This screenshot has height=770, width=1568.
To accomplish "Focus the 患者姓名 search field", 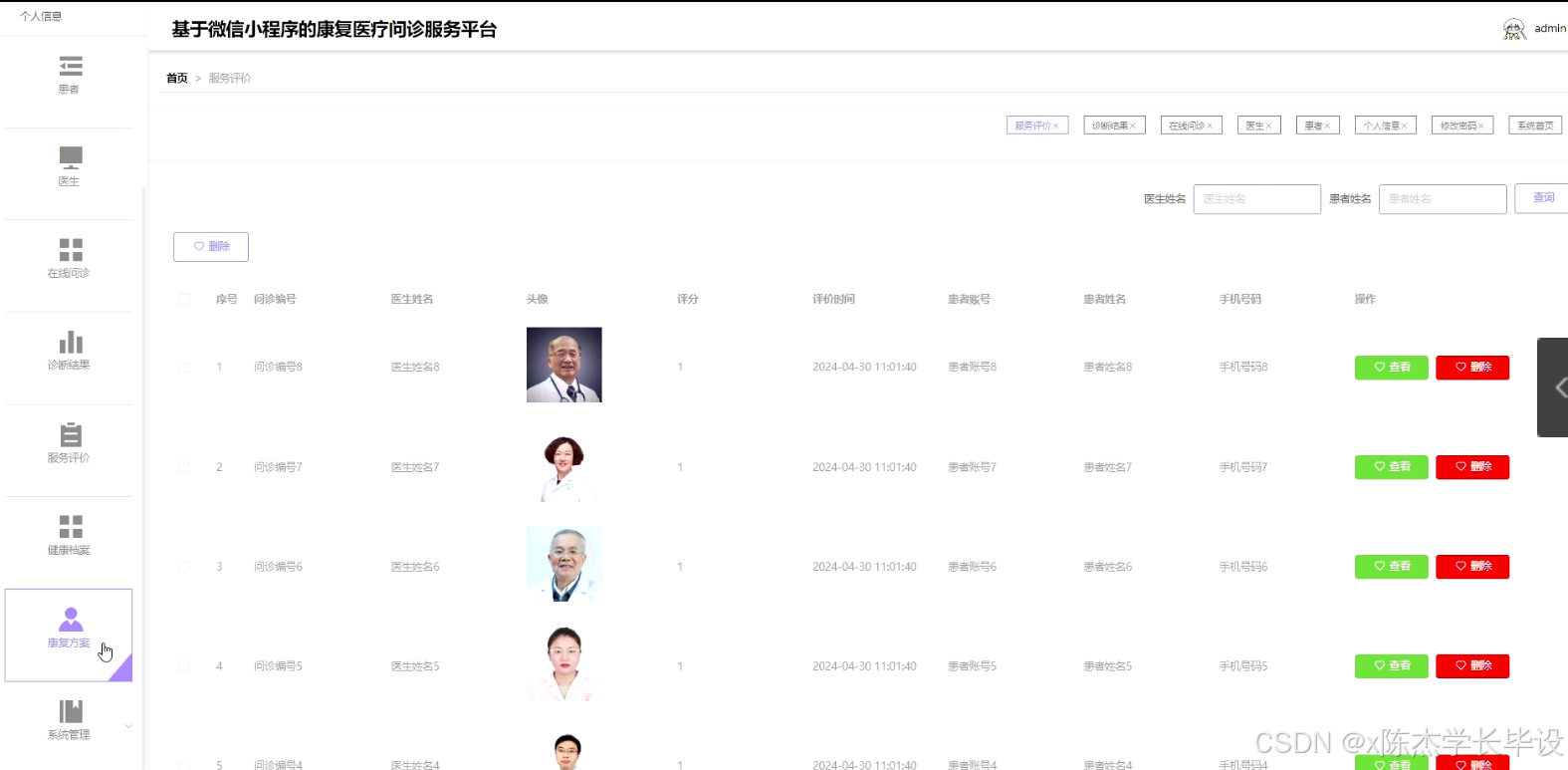I will pos(1443,199).
